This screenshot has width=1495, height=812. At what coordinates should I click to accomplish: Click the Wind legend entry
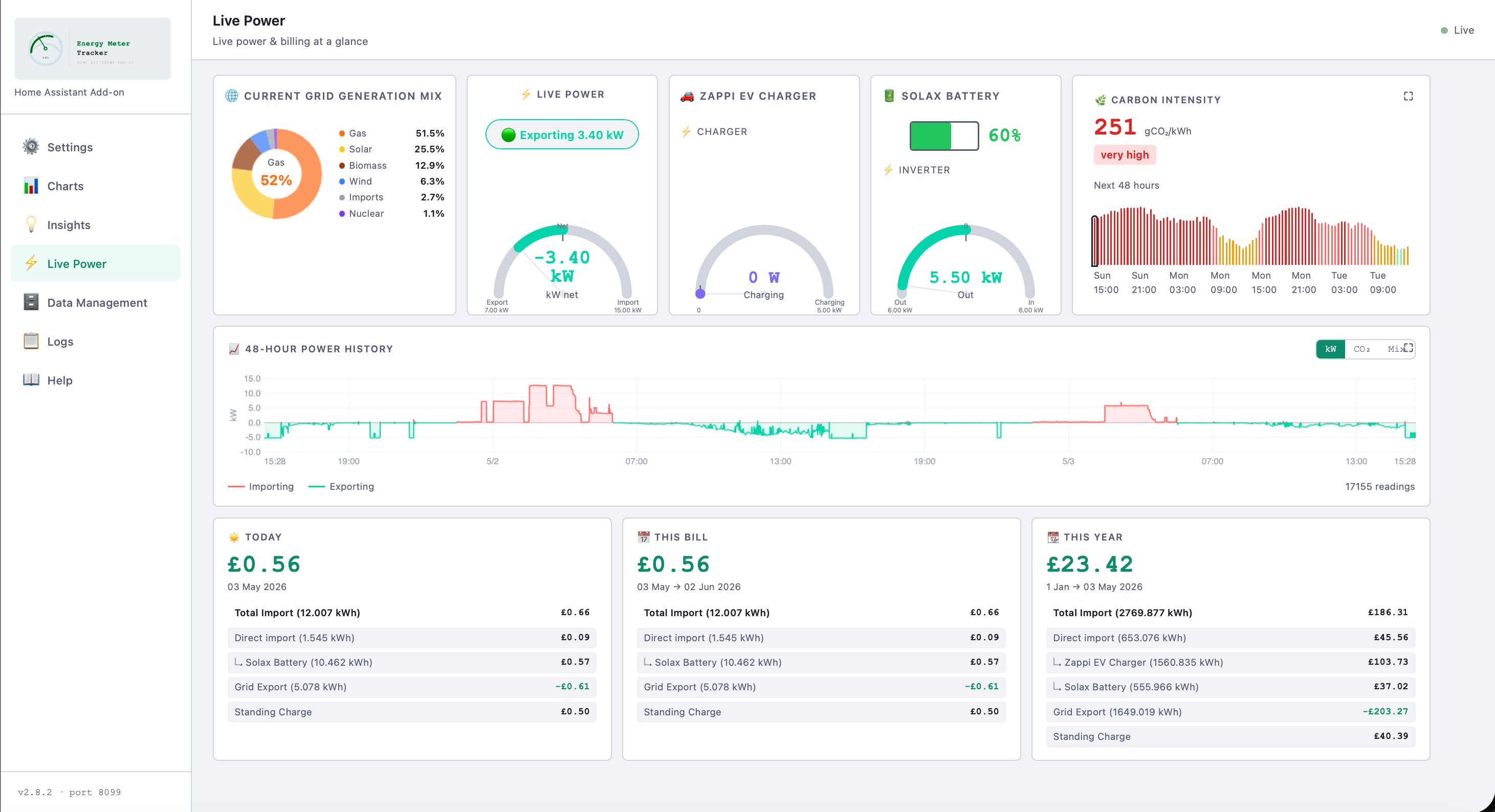coord(392,181)
